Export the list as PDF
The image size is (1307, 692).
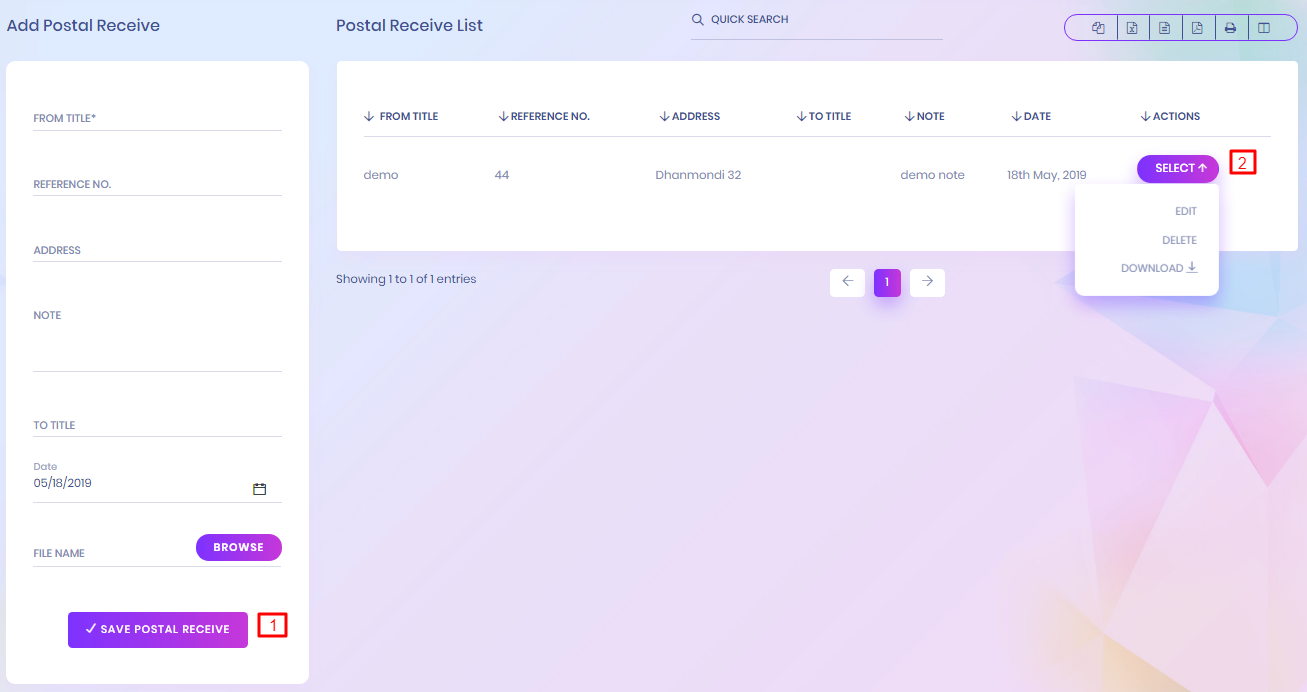click(1197, 28)
